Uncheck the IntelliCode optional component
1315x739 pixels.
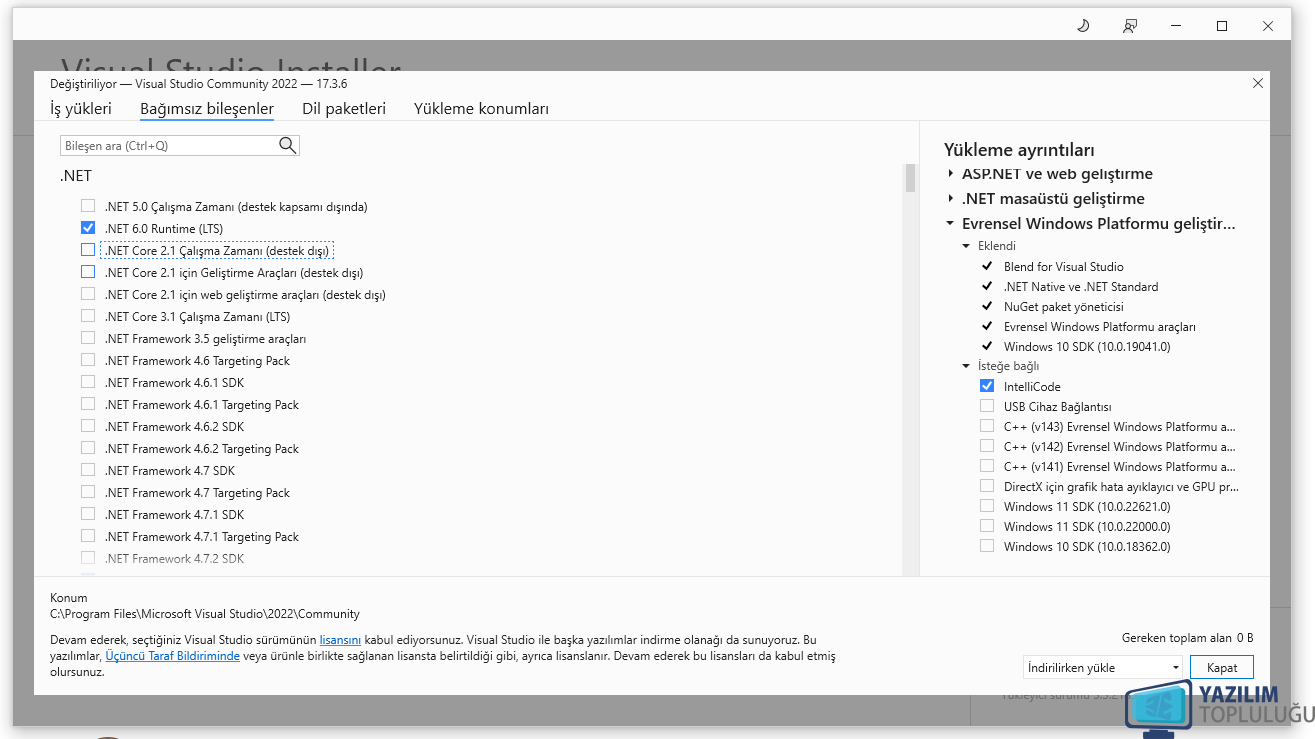point(987,386)
